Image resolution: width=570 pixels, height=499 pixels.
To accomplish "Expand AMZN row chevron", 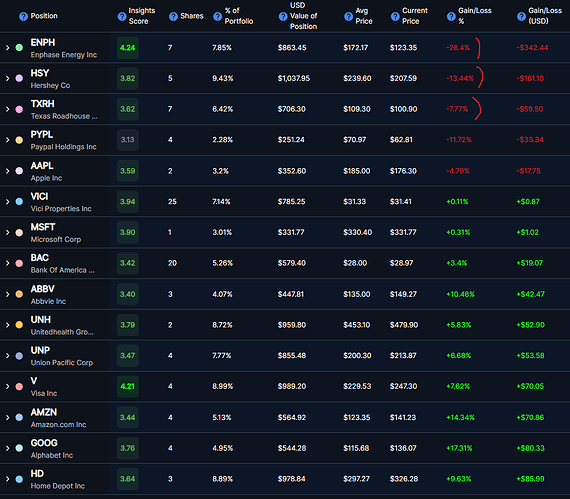I will tap(7, 417).
